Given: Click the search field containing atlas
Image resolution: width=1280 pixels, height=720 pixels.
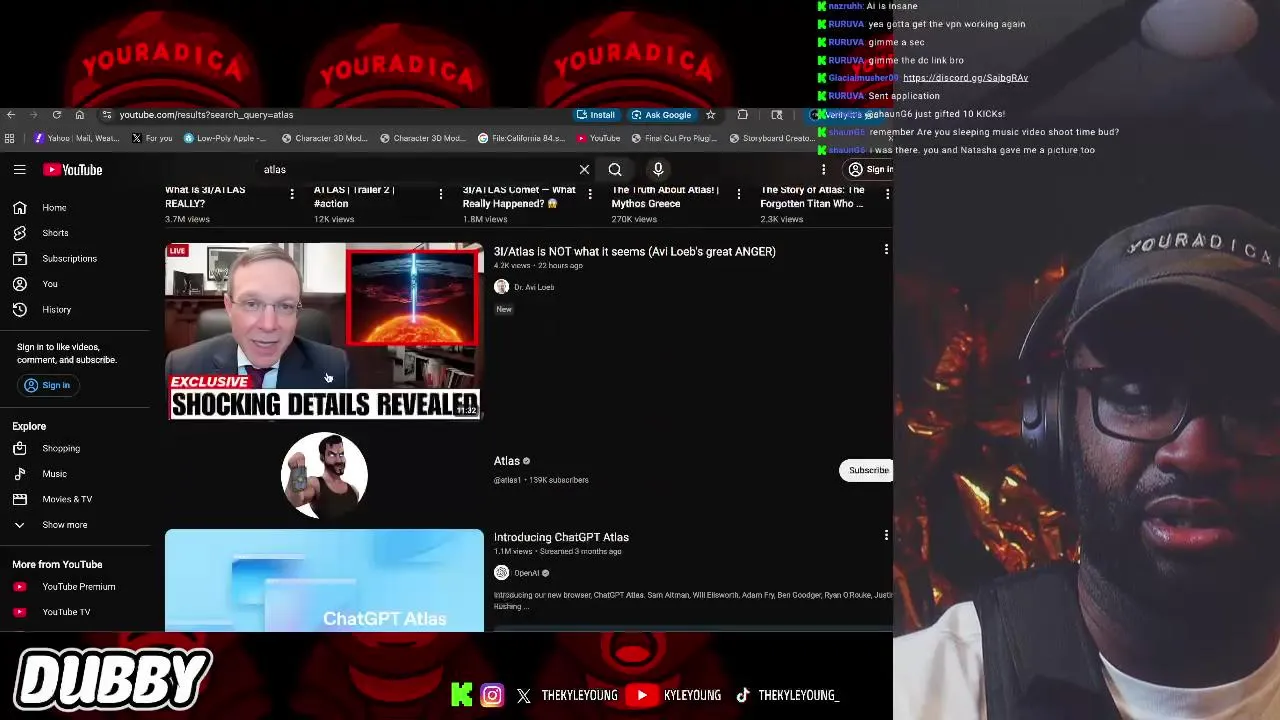Looking at the screenshot, I should point(415,170).
